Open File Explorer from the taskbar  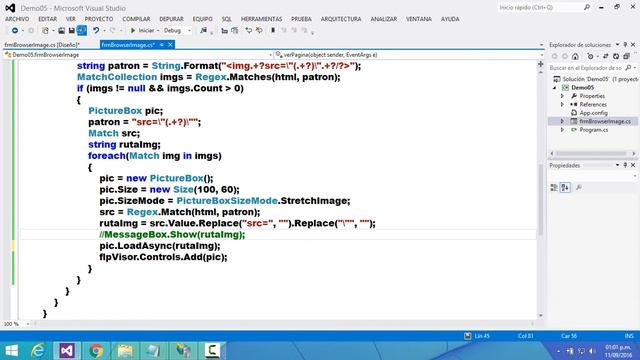tap(125, 351)
